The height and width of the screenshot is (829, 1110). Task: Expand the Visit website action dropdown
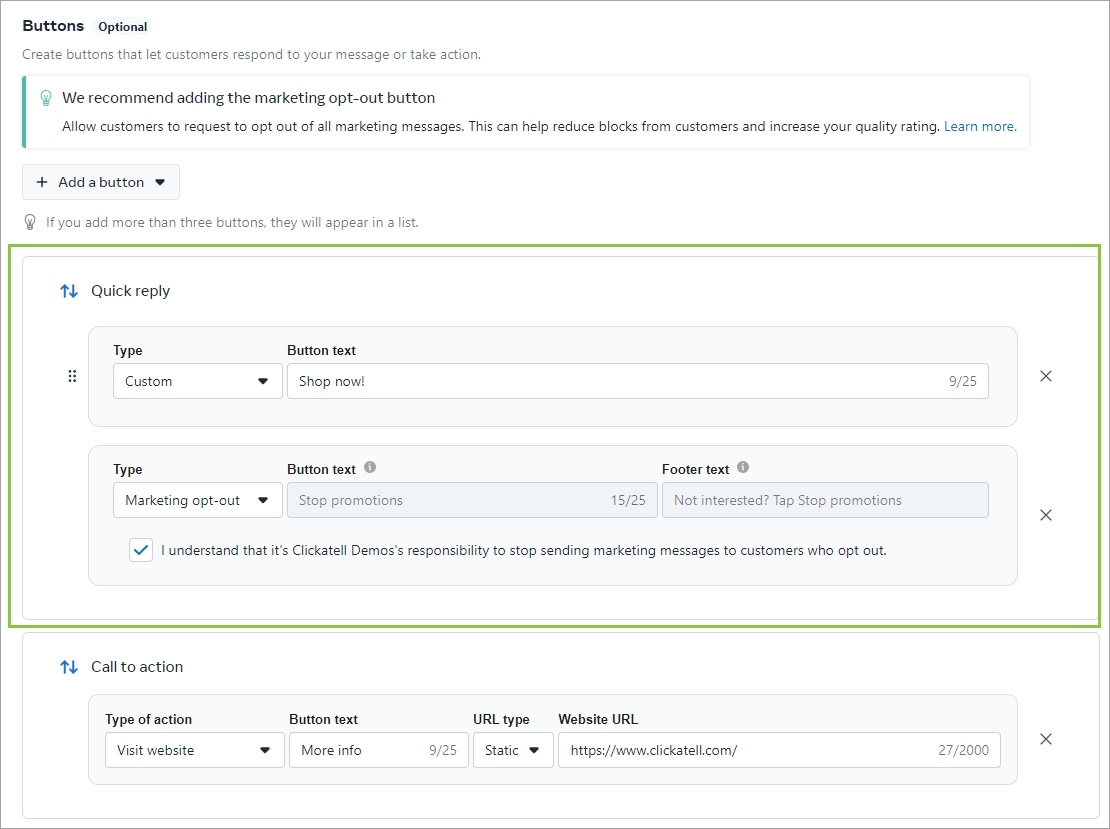pos(194,750)
